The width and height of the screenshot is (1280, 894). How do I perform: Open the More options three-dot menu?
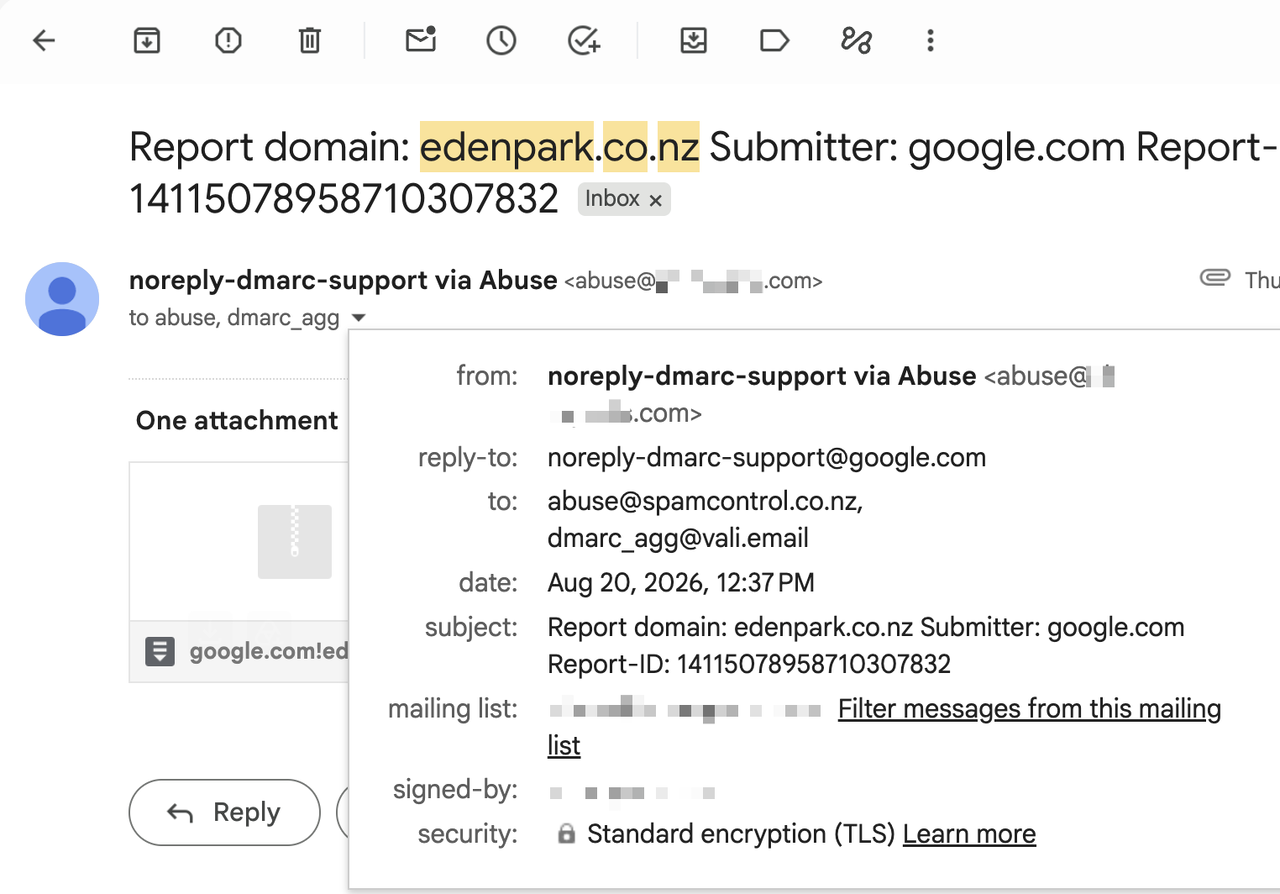point(931,41)
